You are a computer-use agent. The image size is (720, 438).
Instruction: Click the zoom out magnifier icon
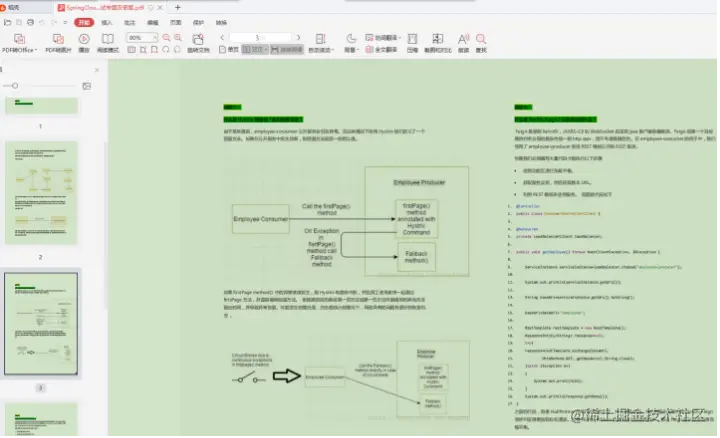click(166, 38)
